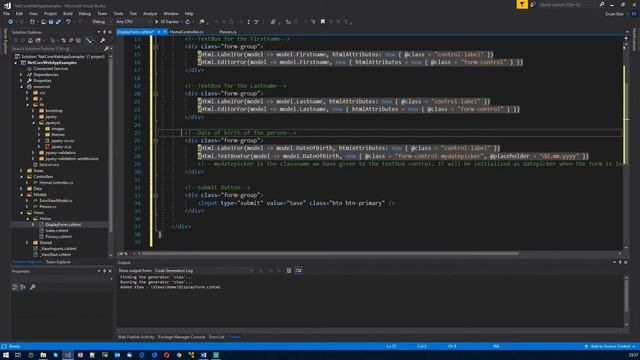This screenshot has height=360, width=640.
Task: Switch to the Person.cs tab
Action: coord(228,32)
